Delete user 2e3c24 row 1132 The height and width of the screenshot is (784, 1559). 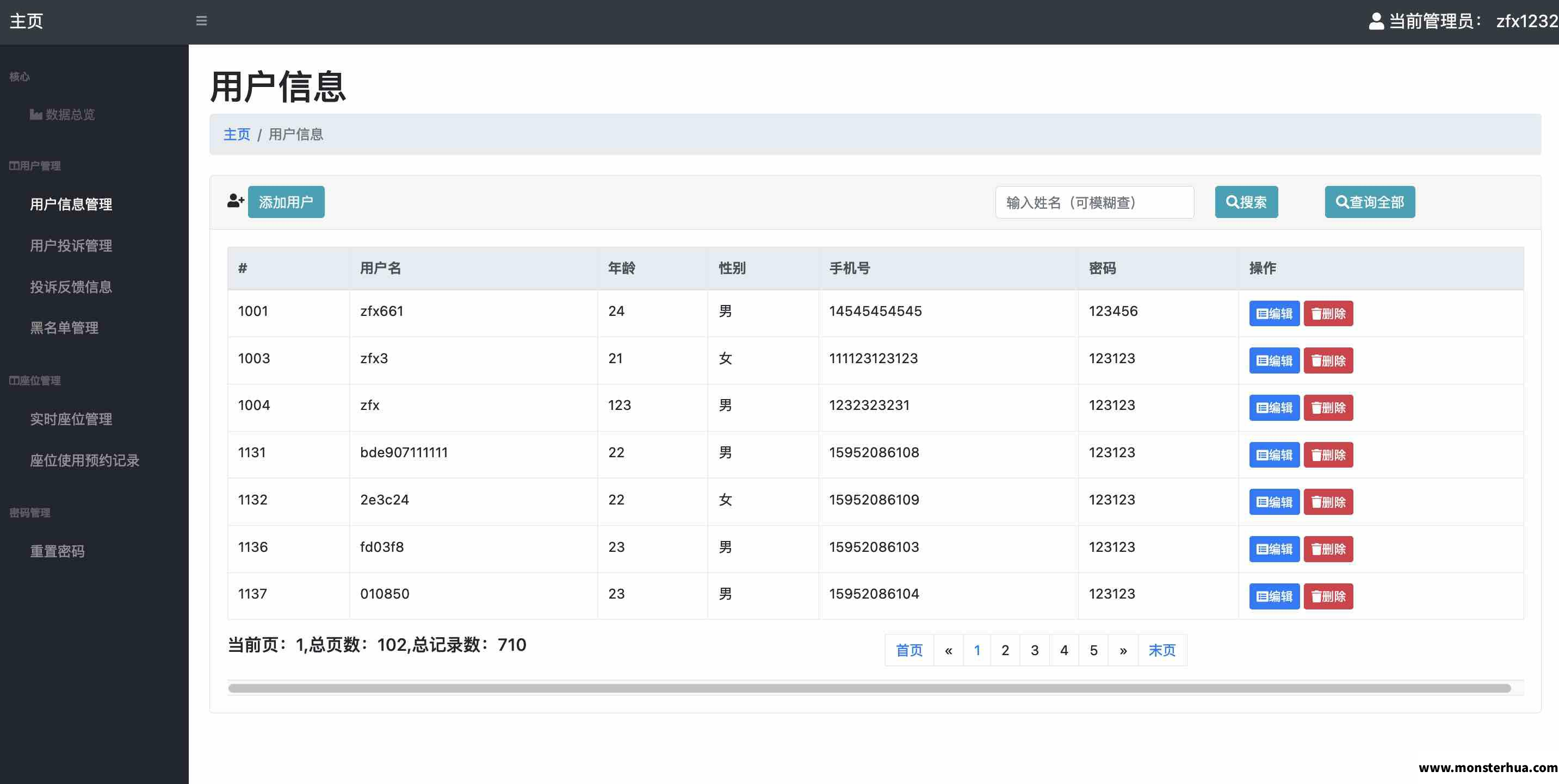click(x=1328, y=502)
